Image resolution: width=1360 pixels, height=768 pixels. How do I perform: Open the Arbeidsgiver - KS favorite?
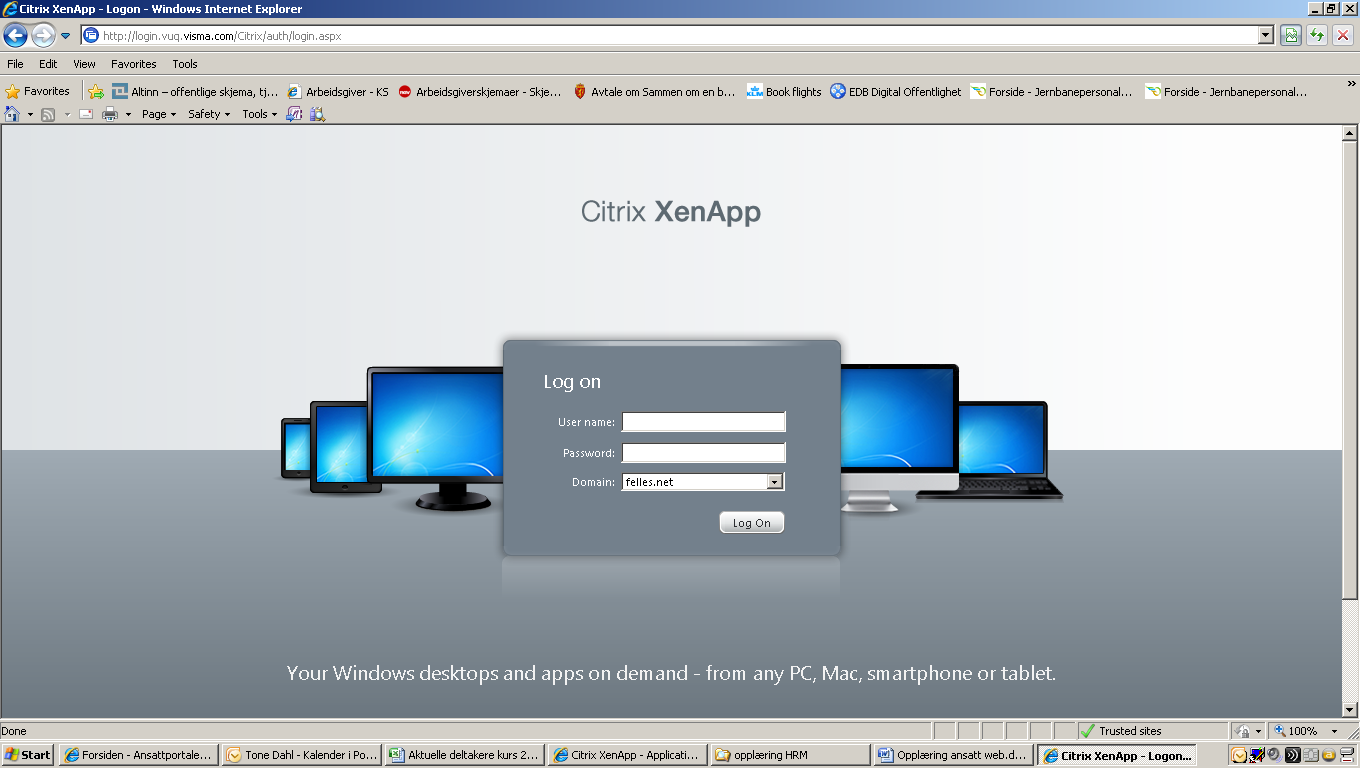[x=338, y=91]
